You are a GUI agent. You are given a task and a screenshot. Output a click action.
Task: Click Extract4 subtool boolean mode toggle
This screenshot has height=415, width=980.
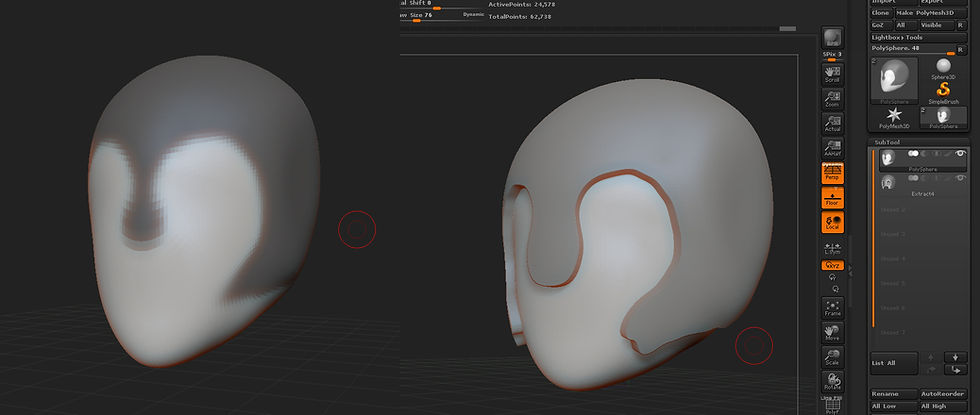pos(915,178)
